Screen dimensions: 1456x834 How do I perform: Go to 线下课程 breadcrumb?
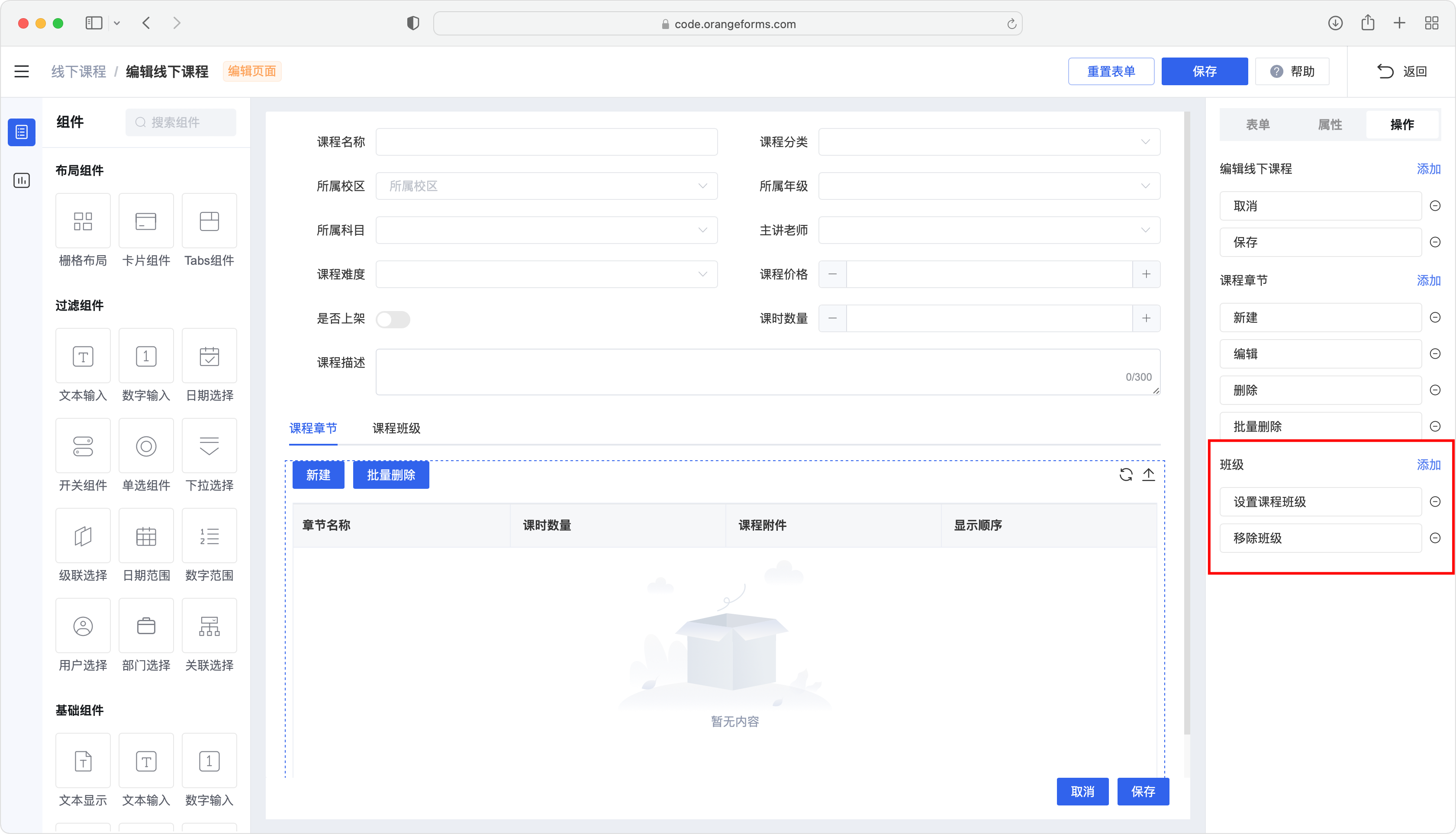point(78,72)
